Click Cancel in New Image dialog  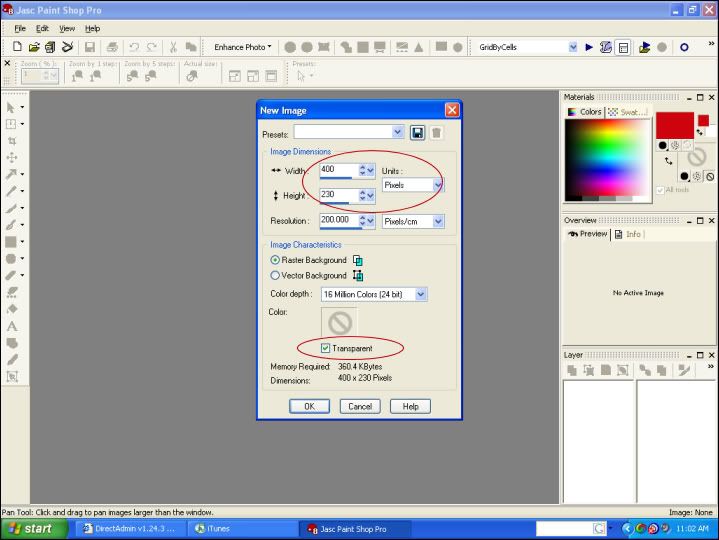360,406
